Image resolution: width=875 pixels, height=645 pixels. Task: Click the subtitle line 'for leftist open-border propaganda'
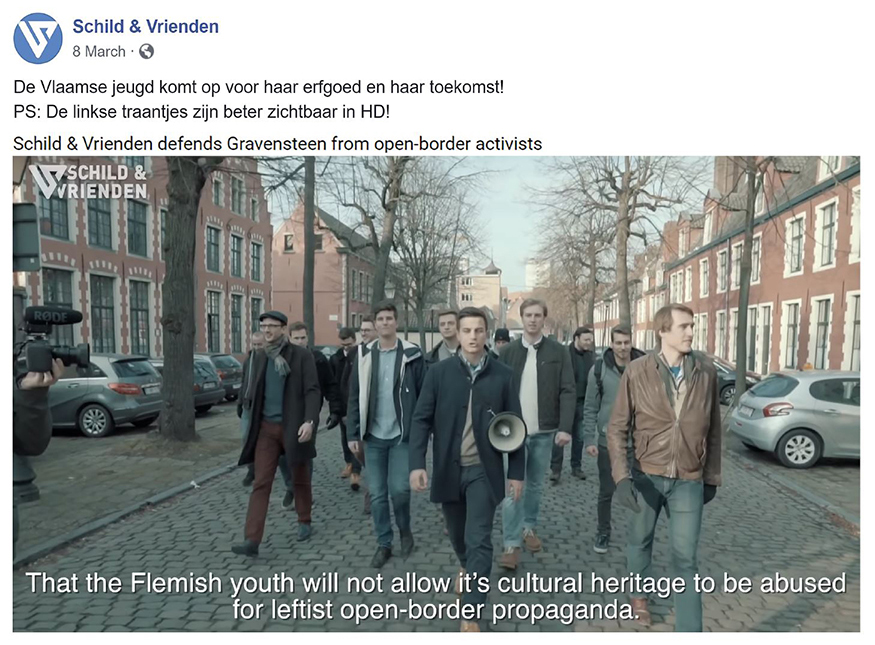coord(436,609)
